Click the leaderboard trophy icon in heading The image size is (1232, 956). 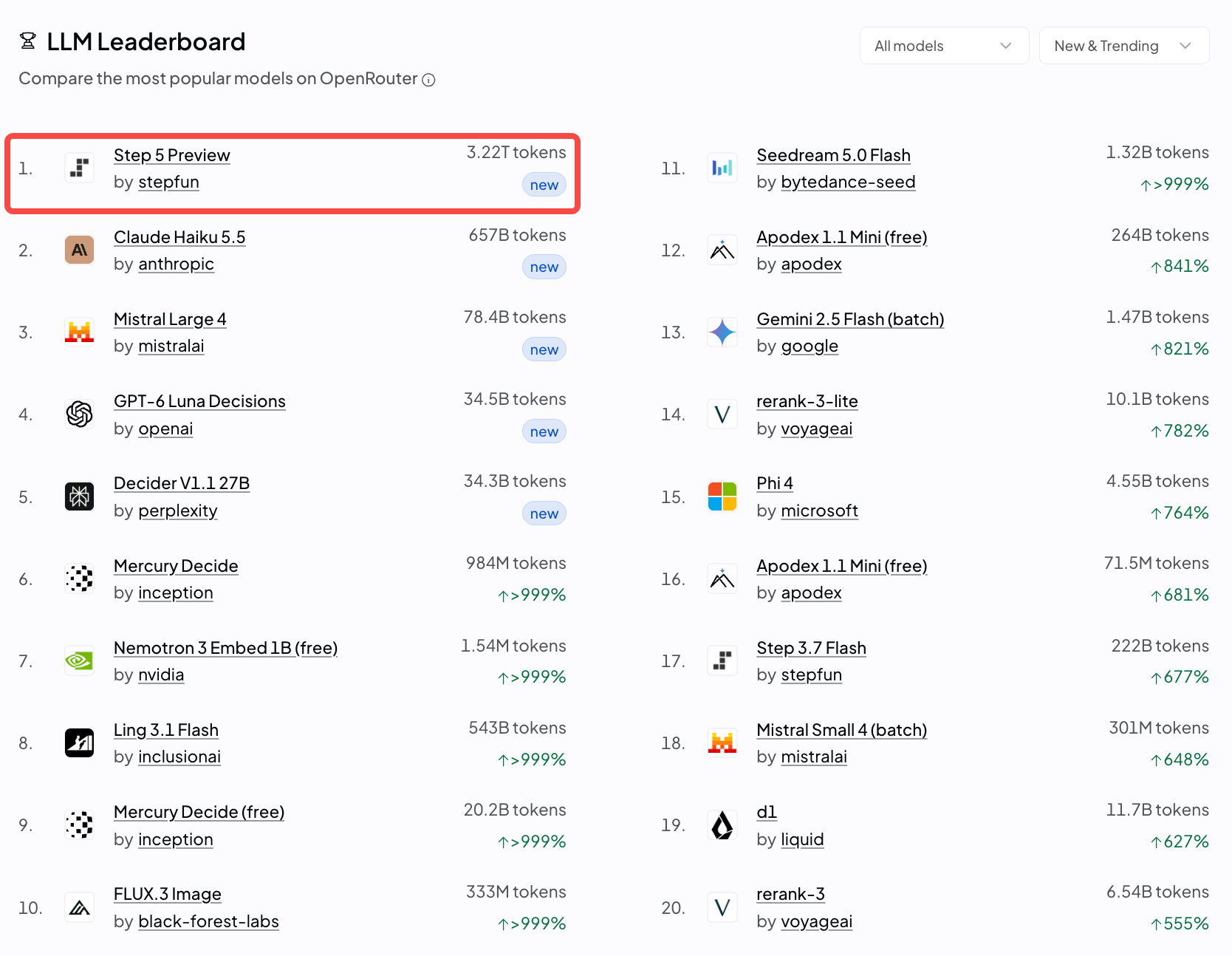28,41
